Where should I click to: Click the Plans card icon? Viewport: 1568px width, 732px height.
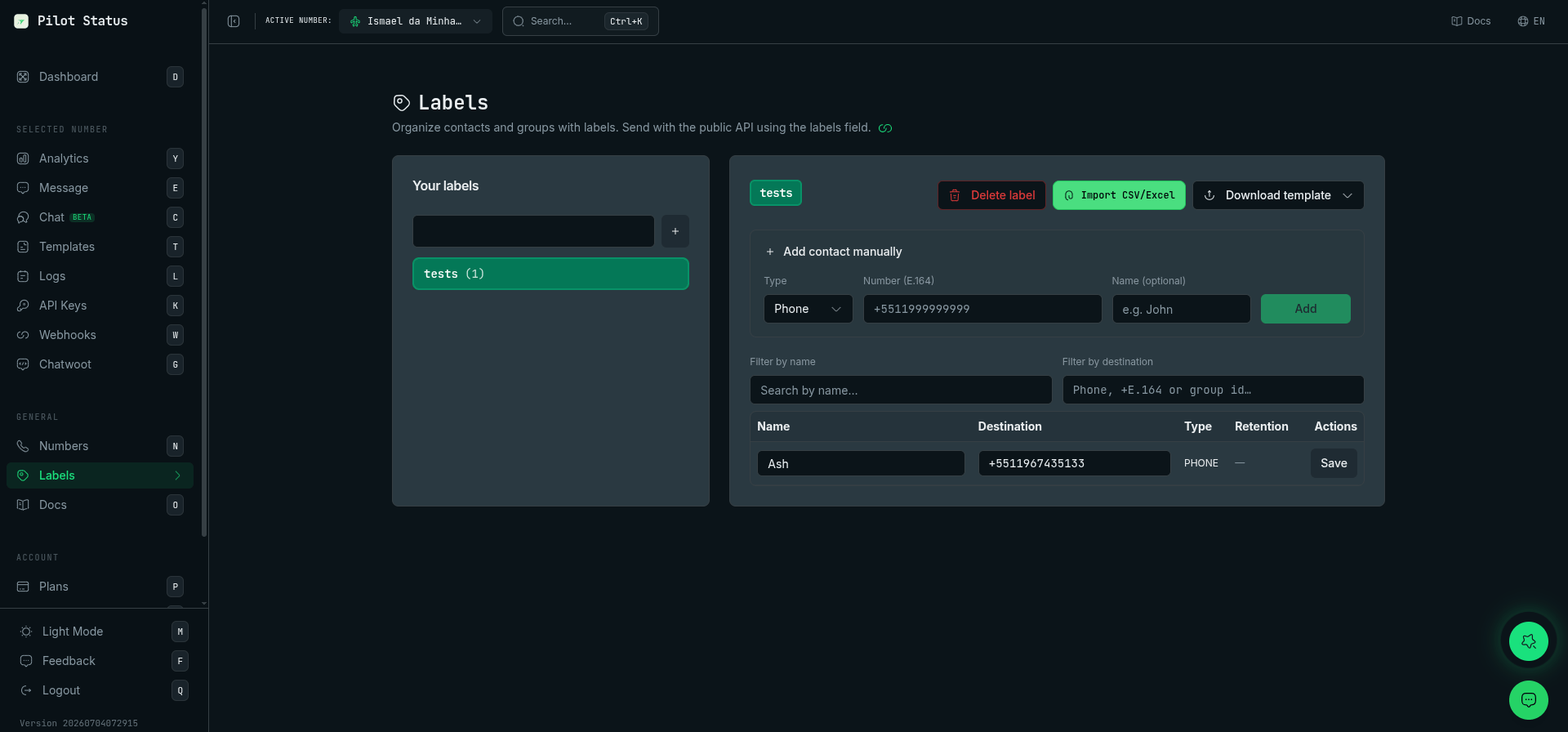23,587
